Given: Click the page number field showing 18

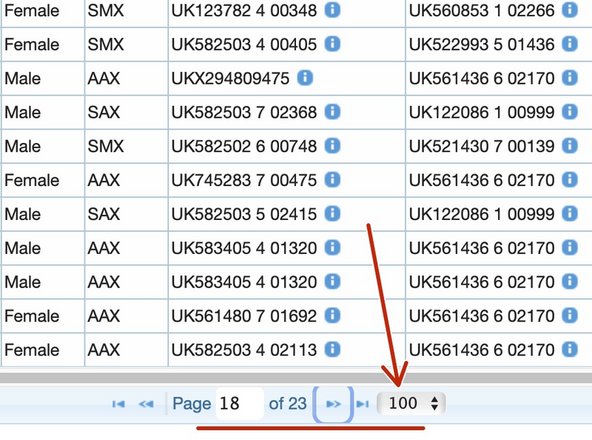Looking at the screenshot, I should point(239,403).
